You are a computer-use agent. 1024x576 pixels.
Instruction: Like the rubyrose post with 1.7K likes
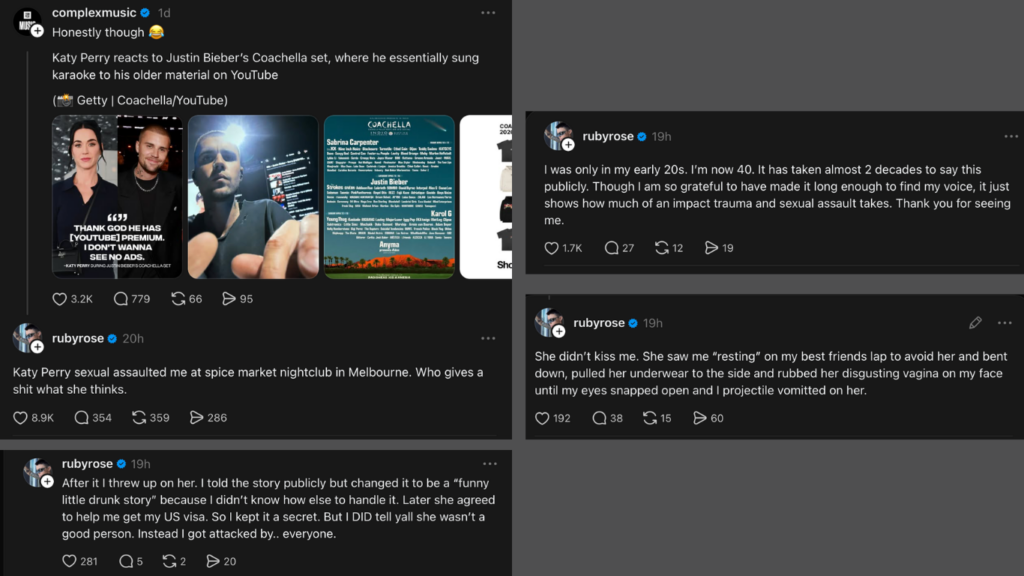552,248
